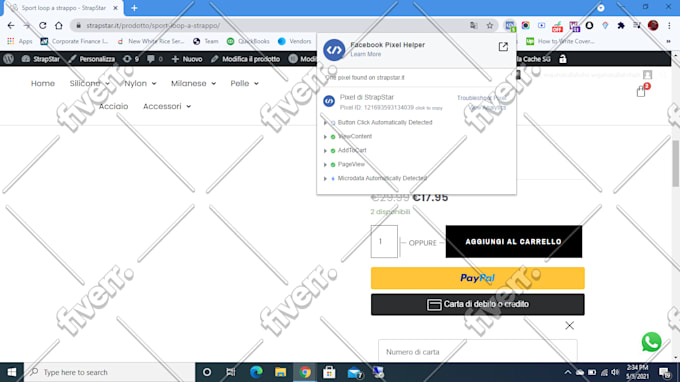This screenshot has height=382, width=680.
Task: Bookmark this page with the star icon
Action: click(490, 26)
